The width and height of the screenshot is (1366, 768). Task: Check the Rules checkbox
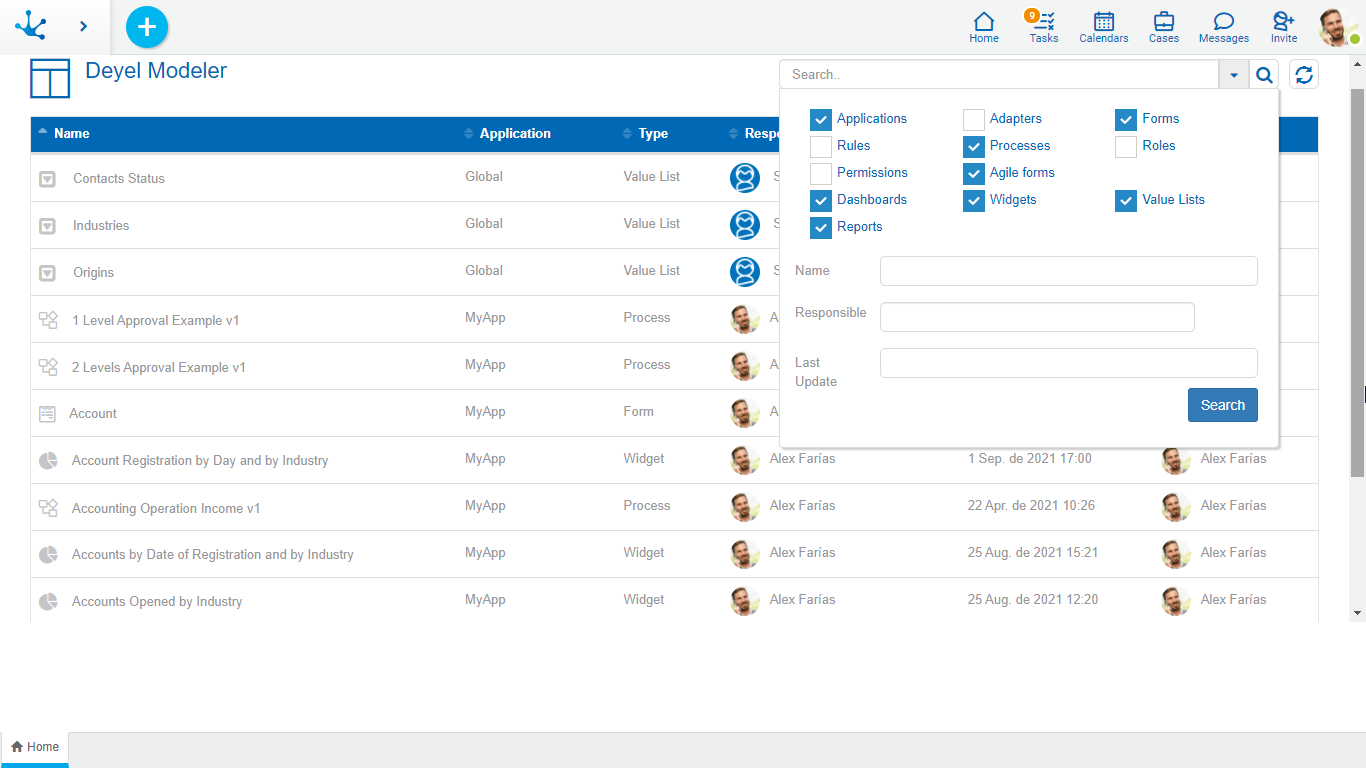pyautogui.click(x=821, y=147)
